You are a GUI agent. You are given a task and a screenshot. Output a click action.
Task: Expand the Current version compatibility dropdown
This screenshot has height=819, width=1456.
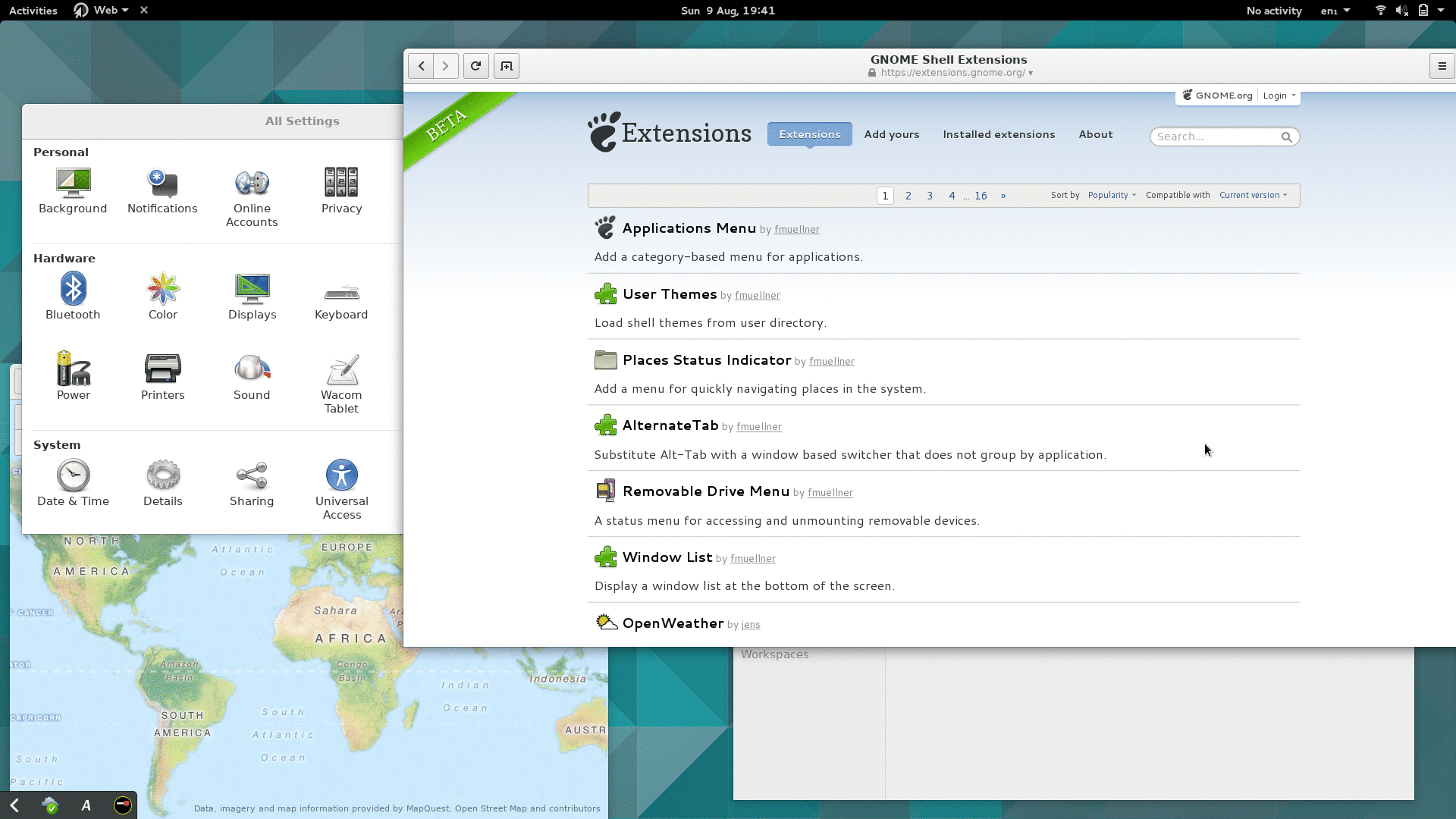(1253, 196)
